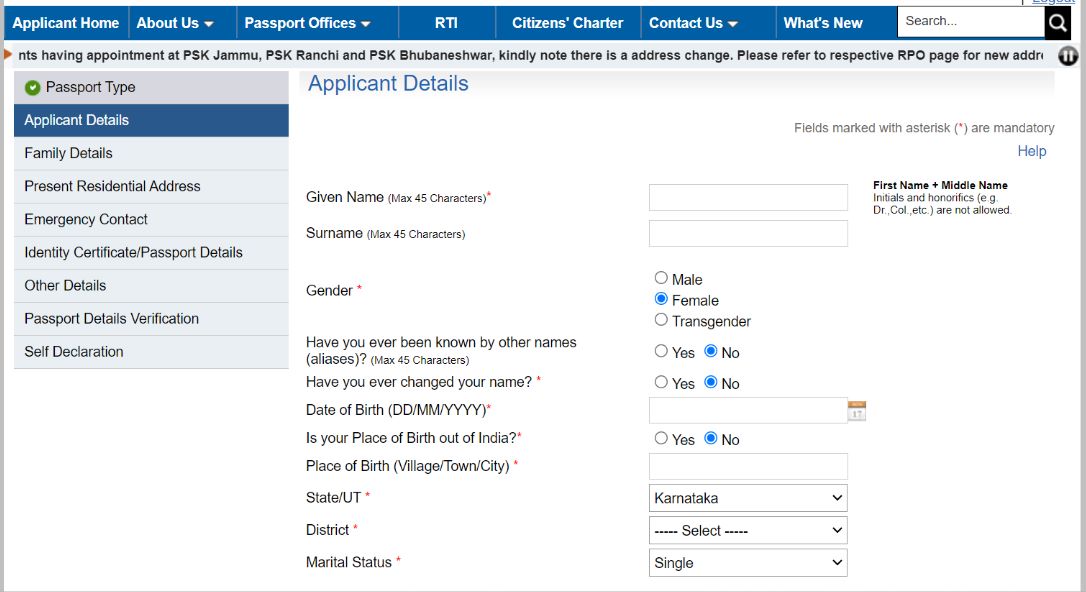The image size is (1086, 592).
Task: Click inside the Given Name input field
Action: 747,197
